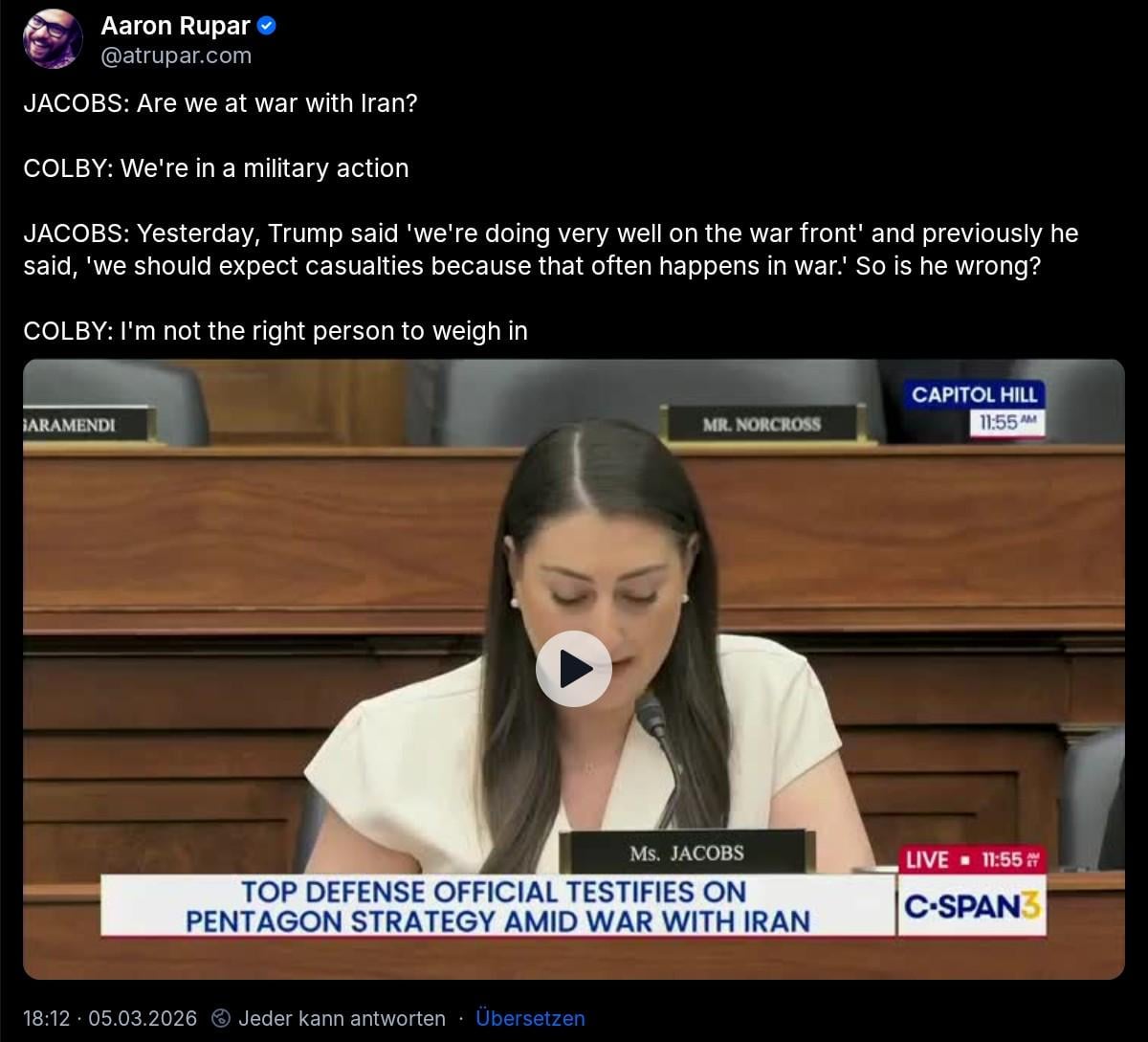Click the CAPITOL HILL time badge in the video
This screenshot has width=1148, height=1042.
(975, 409)
